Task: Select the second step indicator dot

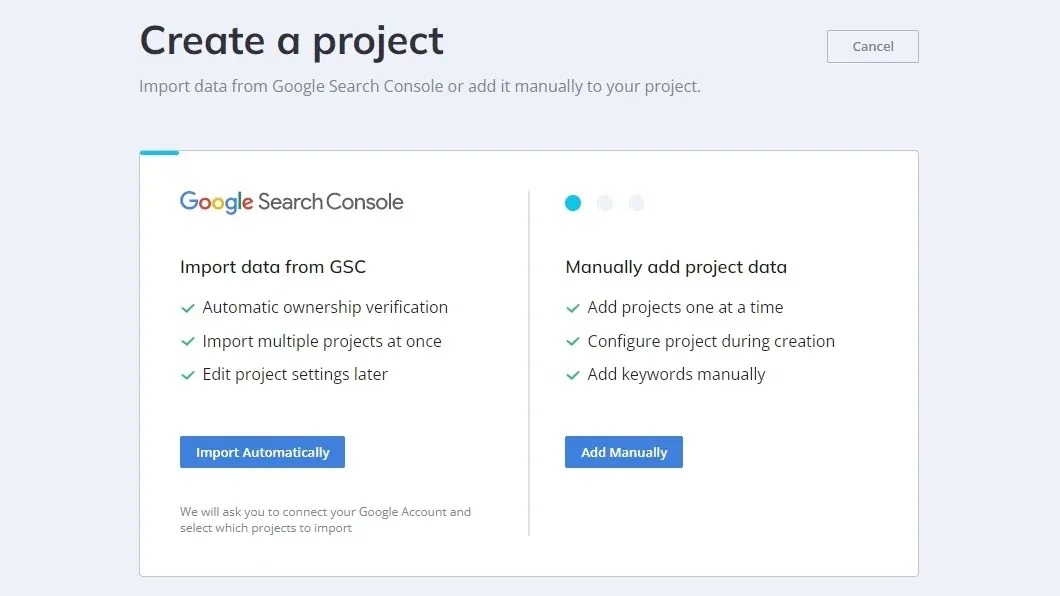Action: (x=604, y=203)
